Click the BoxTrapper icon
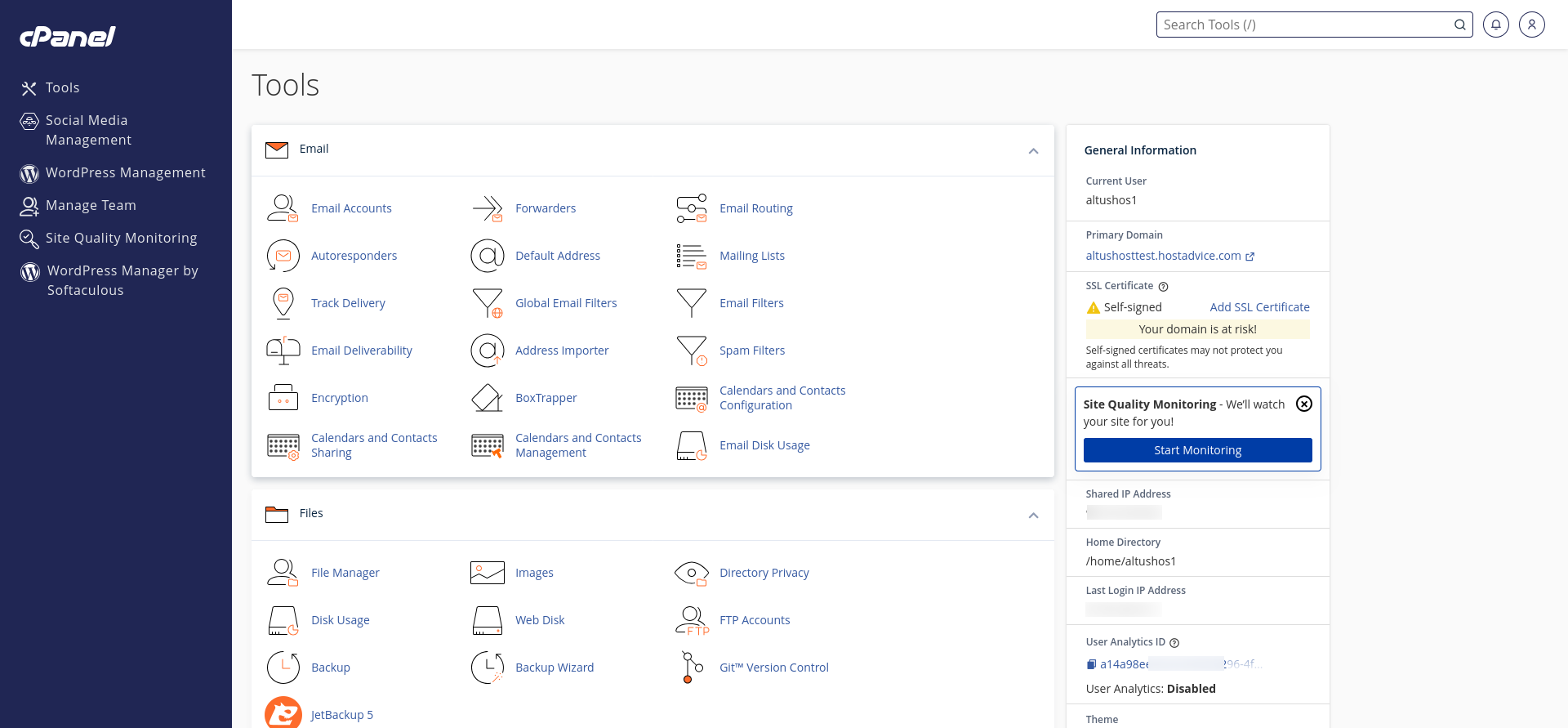 [487, 398]
